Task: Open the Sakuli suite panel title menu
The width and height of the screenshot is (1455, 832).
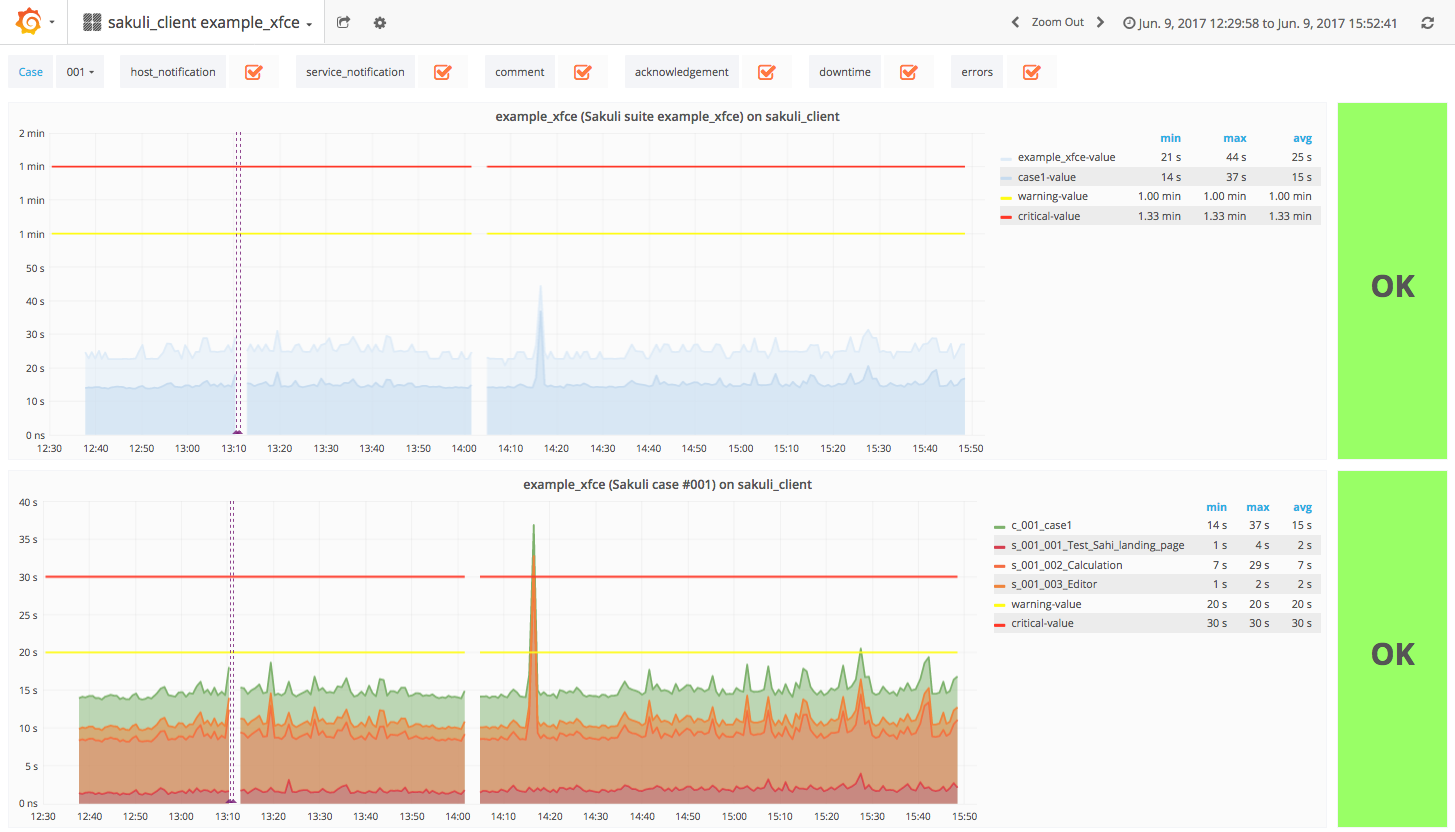Action: [x=667, y=116]
